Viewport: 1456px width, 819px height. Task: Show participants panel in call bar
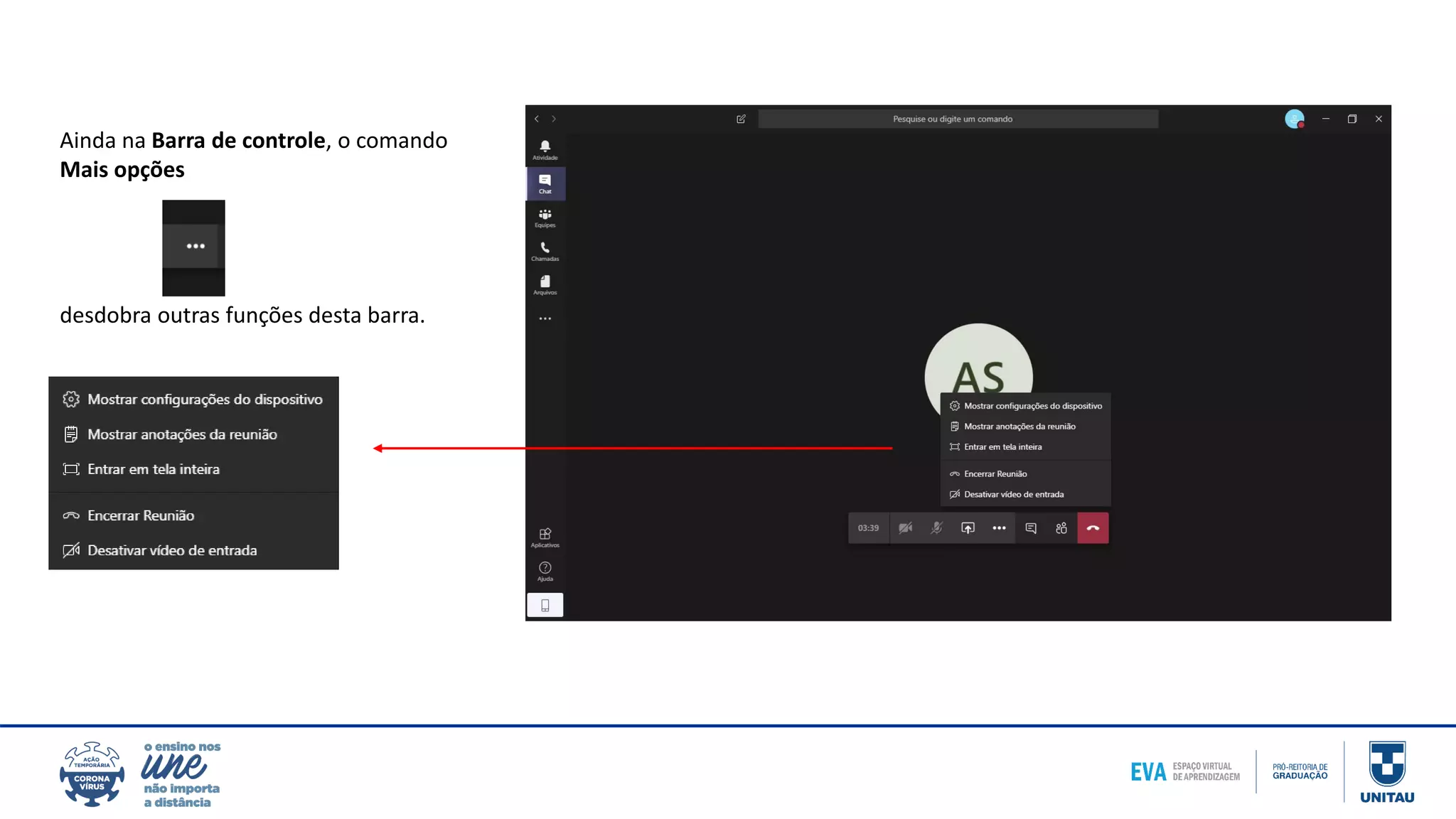point(1061,528)
